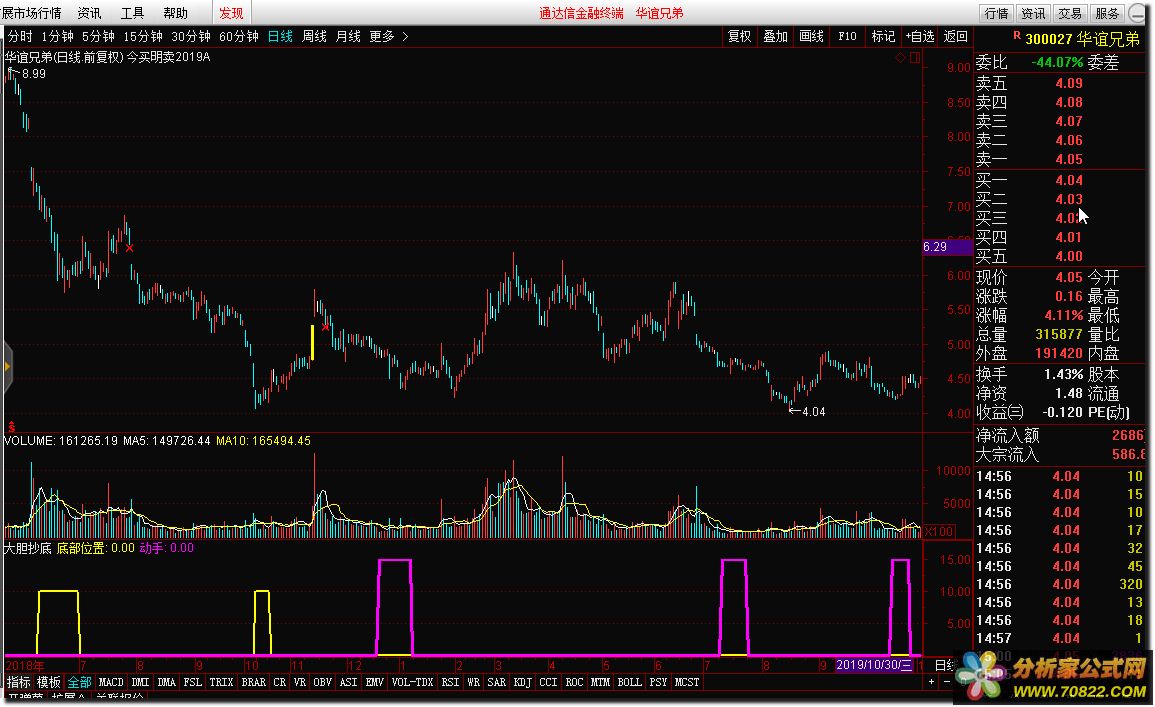
Task: Click the top-right 资讯 button
Action: click(1033, 13)
